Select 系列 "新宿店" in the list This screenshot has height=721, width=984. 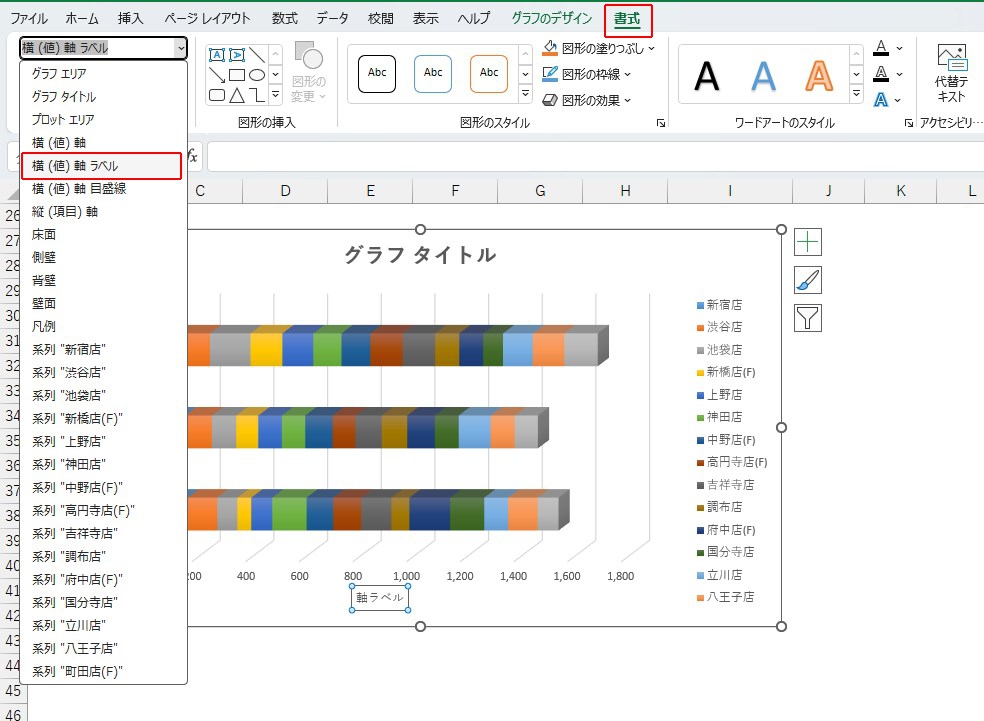tap(68, 349)
